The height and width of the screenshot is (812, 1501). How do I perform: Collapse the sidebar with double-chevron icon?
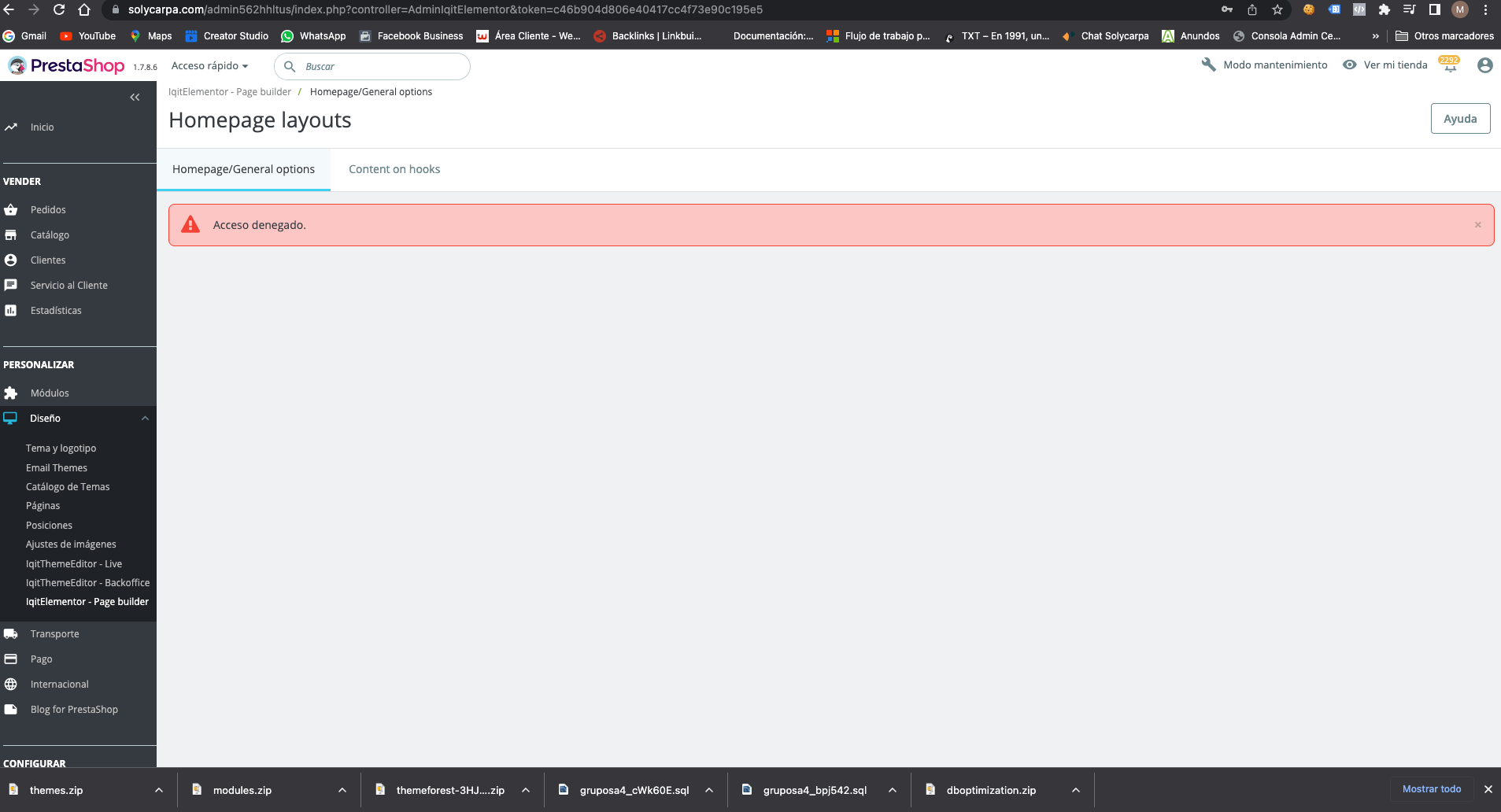[x=135, y=98]
